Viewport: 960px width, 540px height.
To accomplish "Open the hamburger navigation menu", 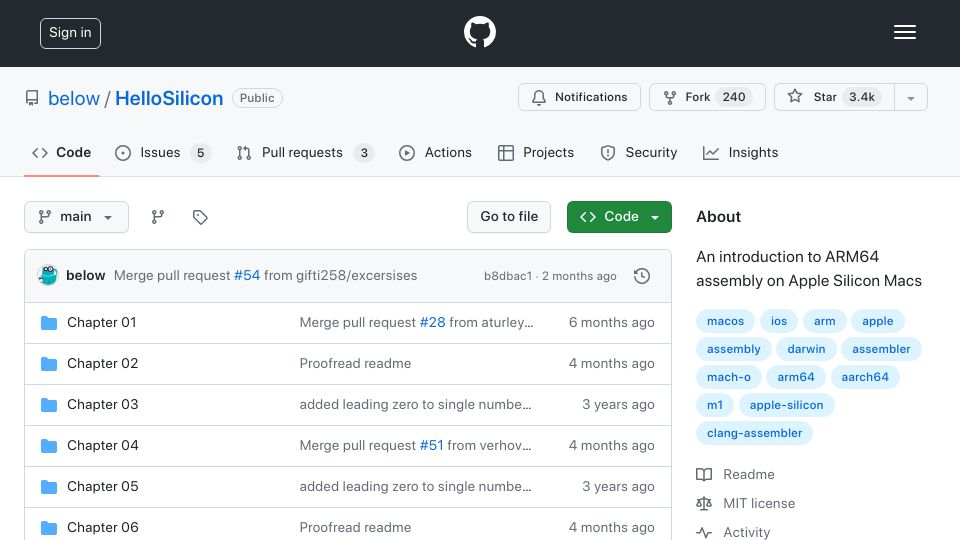I will (904, 32).
